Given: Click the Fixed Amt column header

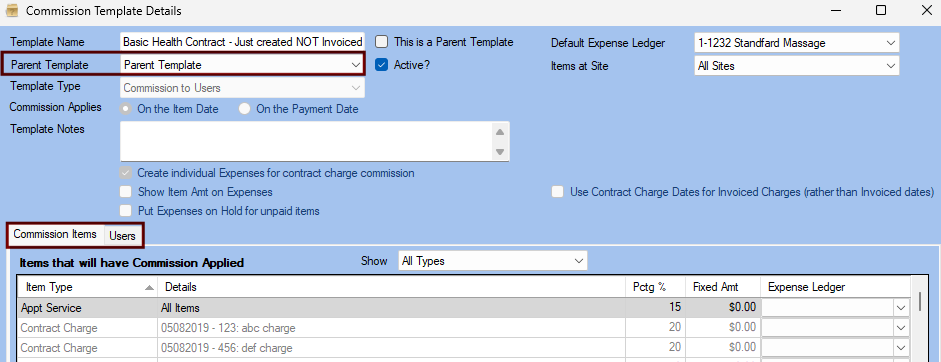Looking at the screenshot, I should [723, 287].
